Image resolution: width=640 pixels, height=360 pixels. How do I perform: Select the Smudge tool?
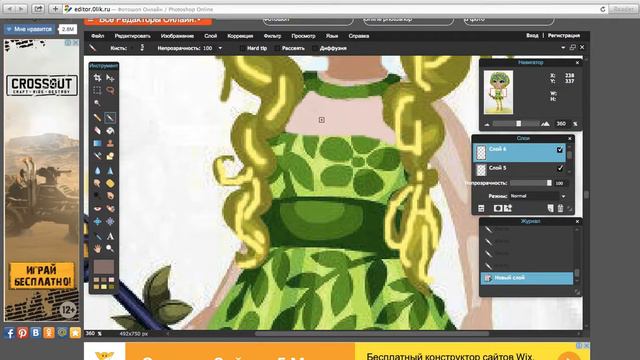pyautogui.click(x=97, y=183)
